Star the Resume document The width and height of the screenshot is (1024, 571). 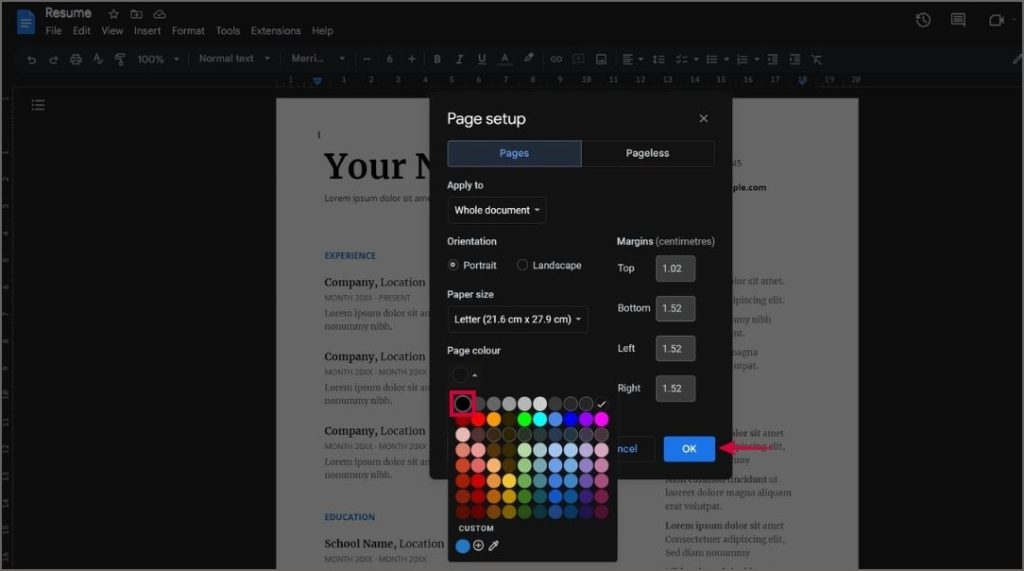(x=114, y=14)
